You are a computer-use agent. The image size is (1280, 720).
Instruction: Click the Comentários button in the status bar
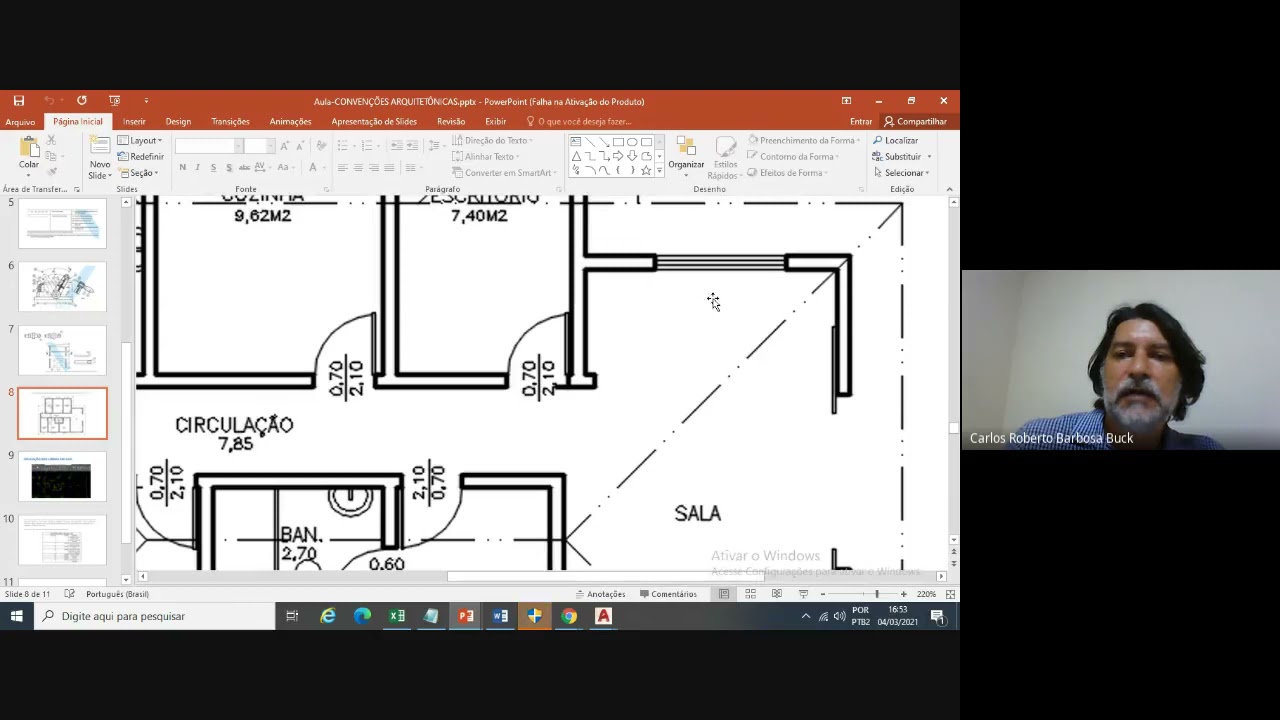667,594
